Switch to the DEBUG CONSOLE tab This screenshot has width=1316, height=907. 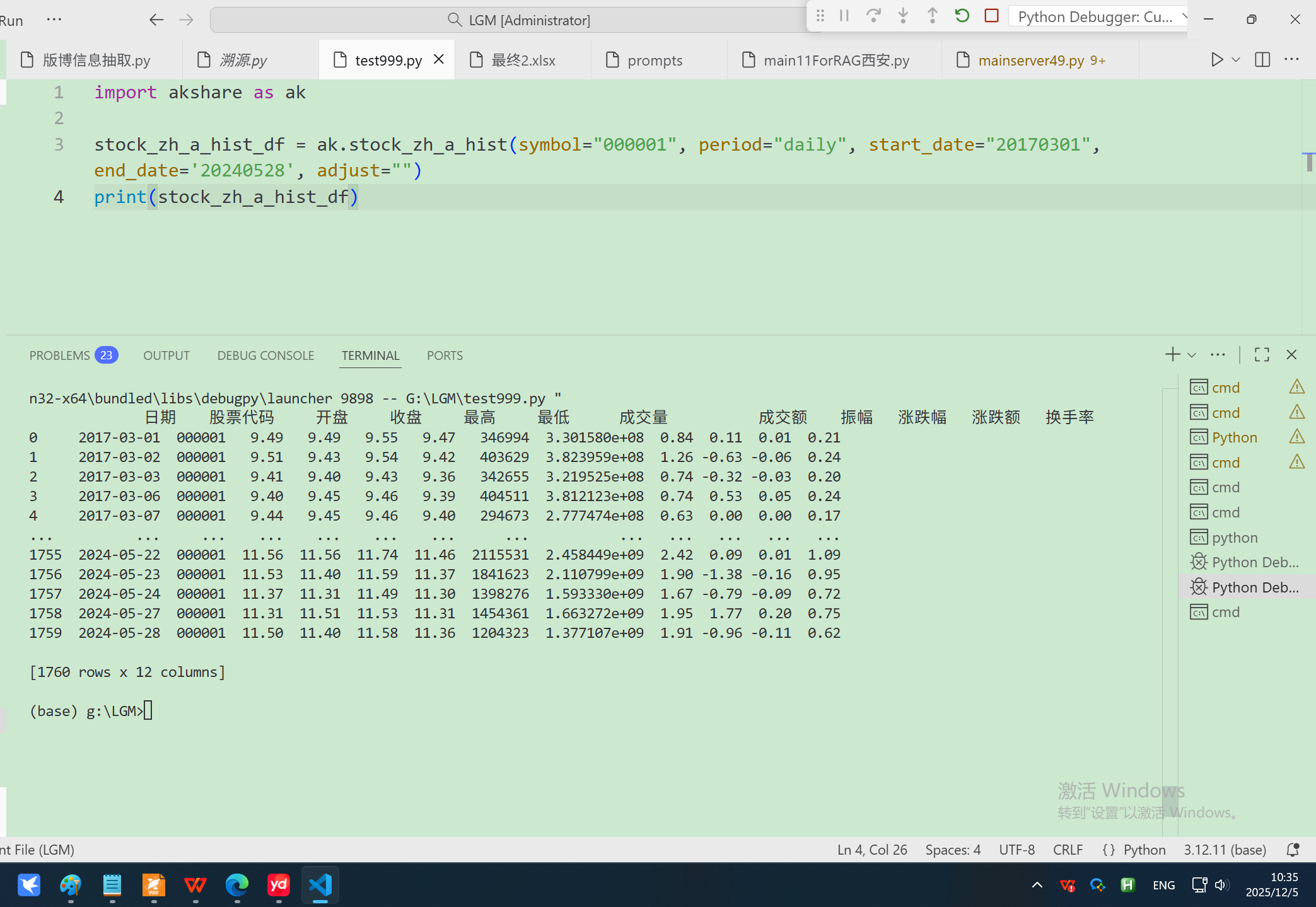(265, 355)
